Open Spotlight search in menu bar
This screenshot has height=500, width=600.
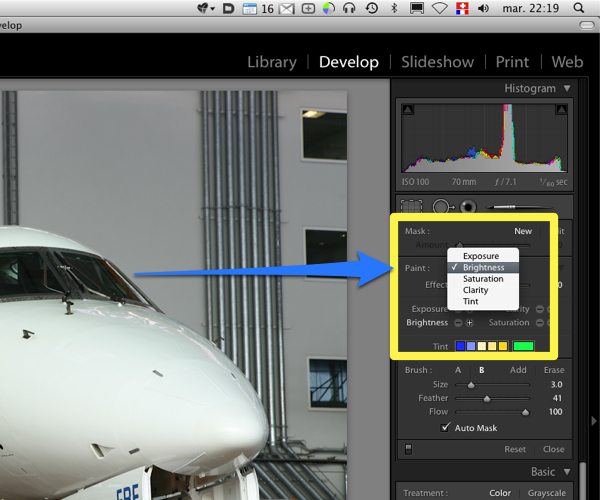point(579,8)
